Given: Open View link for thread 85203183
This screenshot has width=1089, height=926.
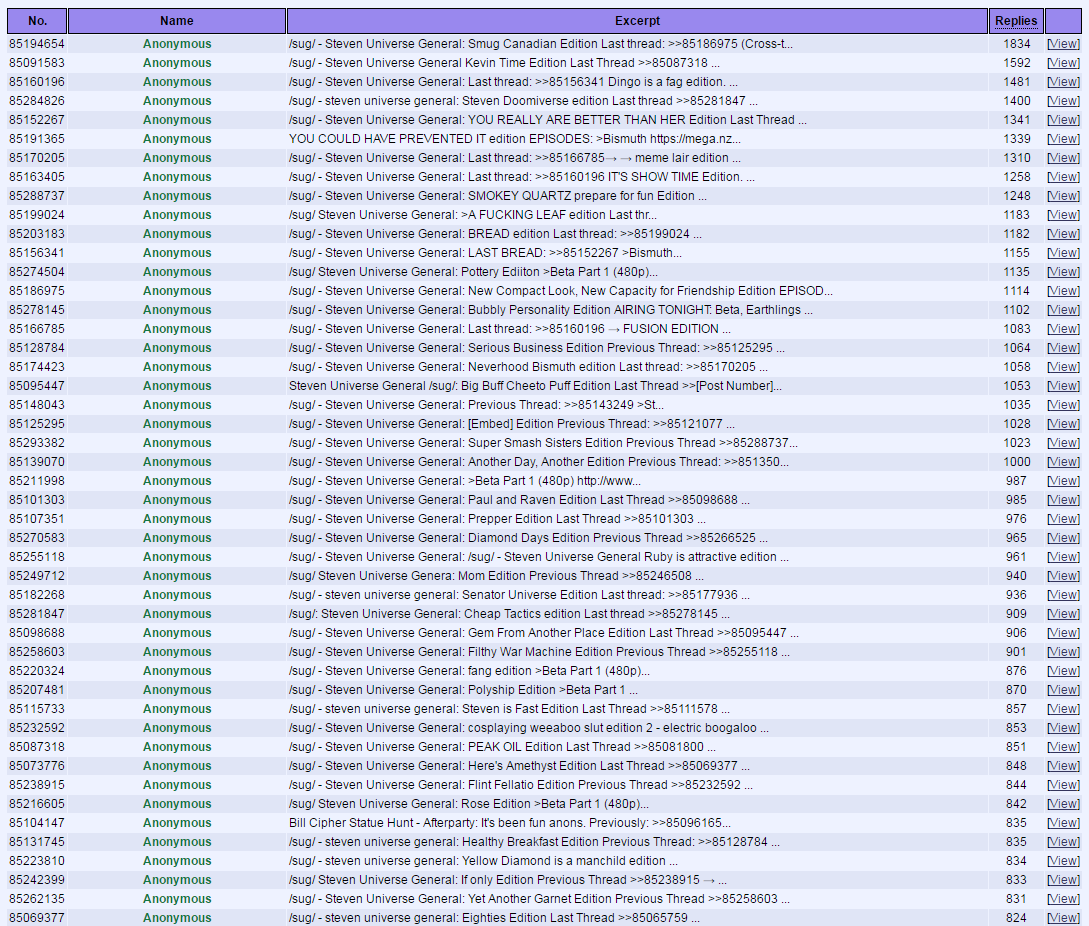Looking at the screenshot, I should [x=1063, y=233].
